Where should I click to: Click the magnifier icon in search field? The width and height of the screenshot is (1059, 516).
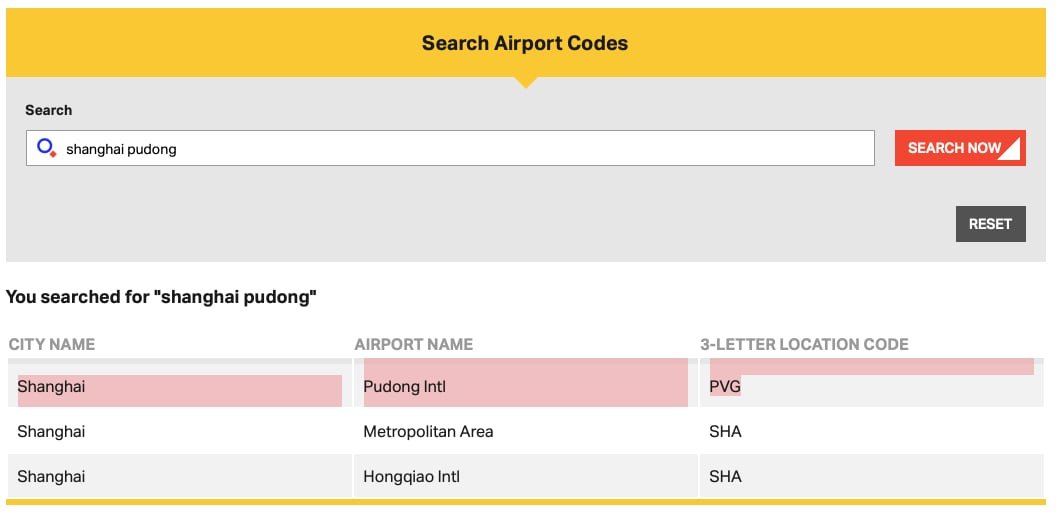pyautogui.click(x=46, y=148)
